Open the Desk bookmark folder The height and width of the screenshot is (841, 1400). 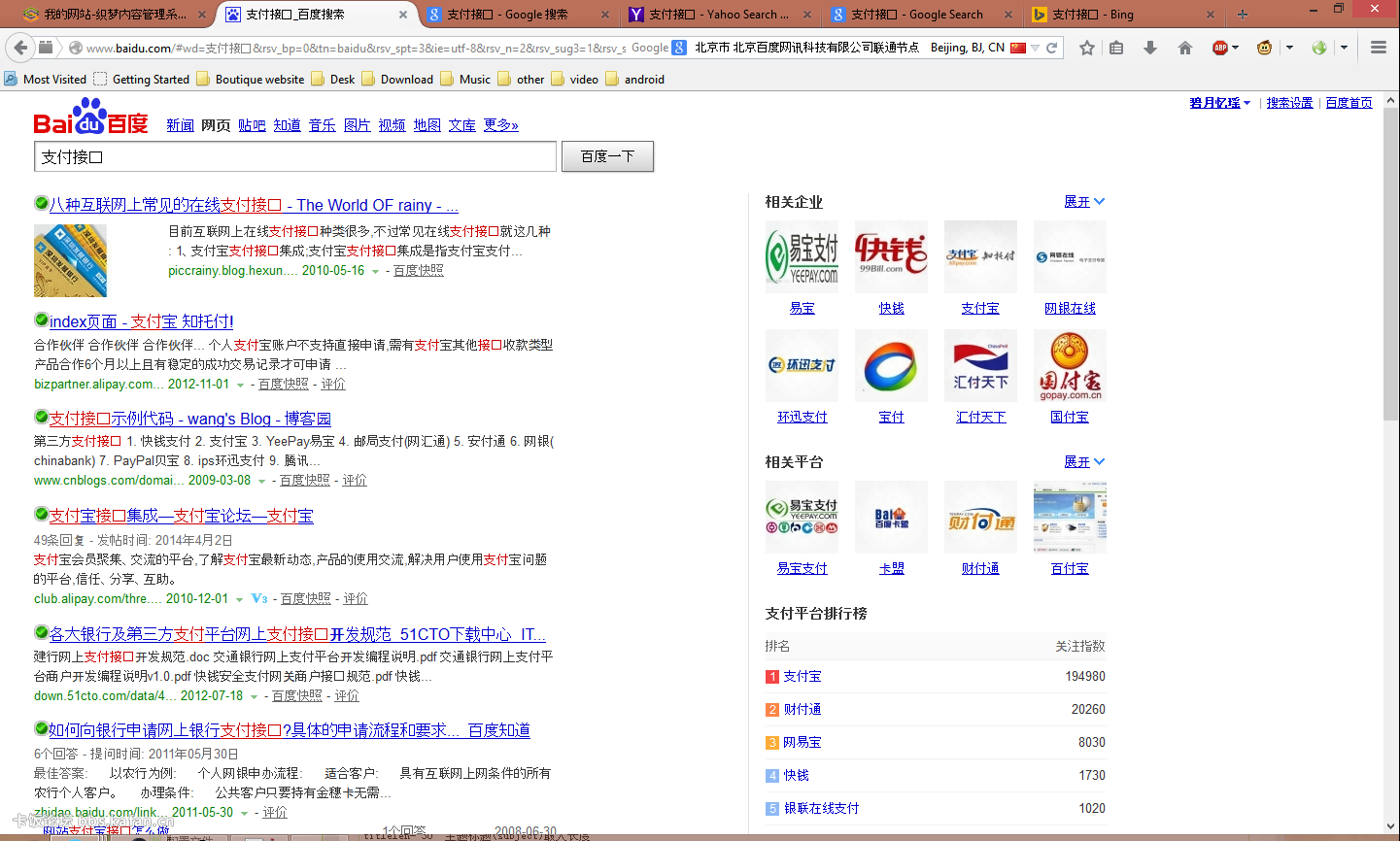click(333, 80)
